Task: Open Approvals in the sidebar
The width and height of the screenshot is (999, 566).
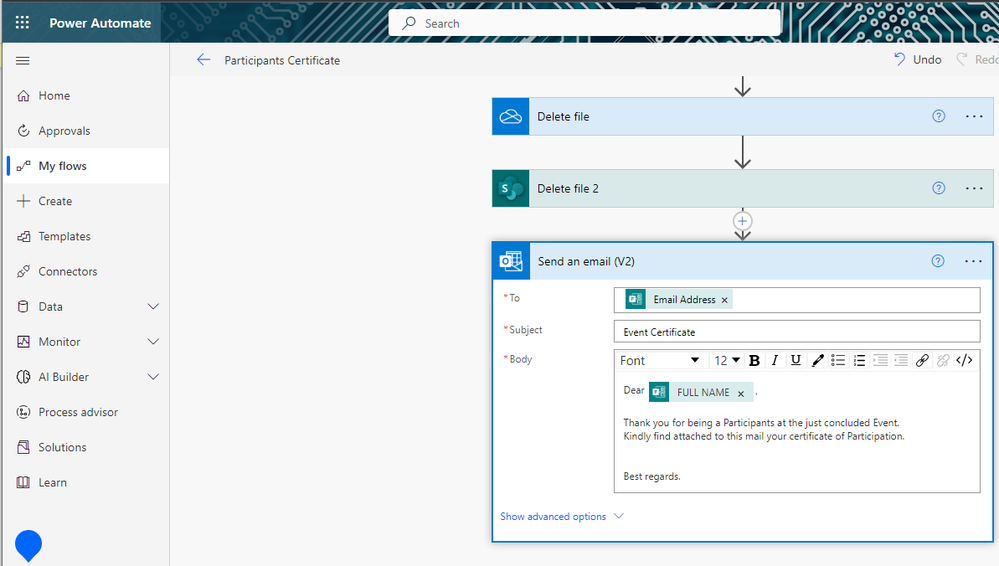Action: [x=86, y=131]
